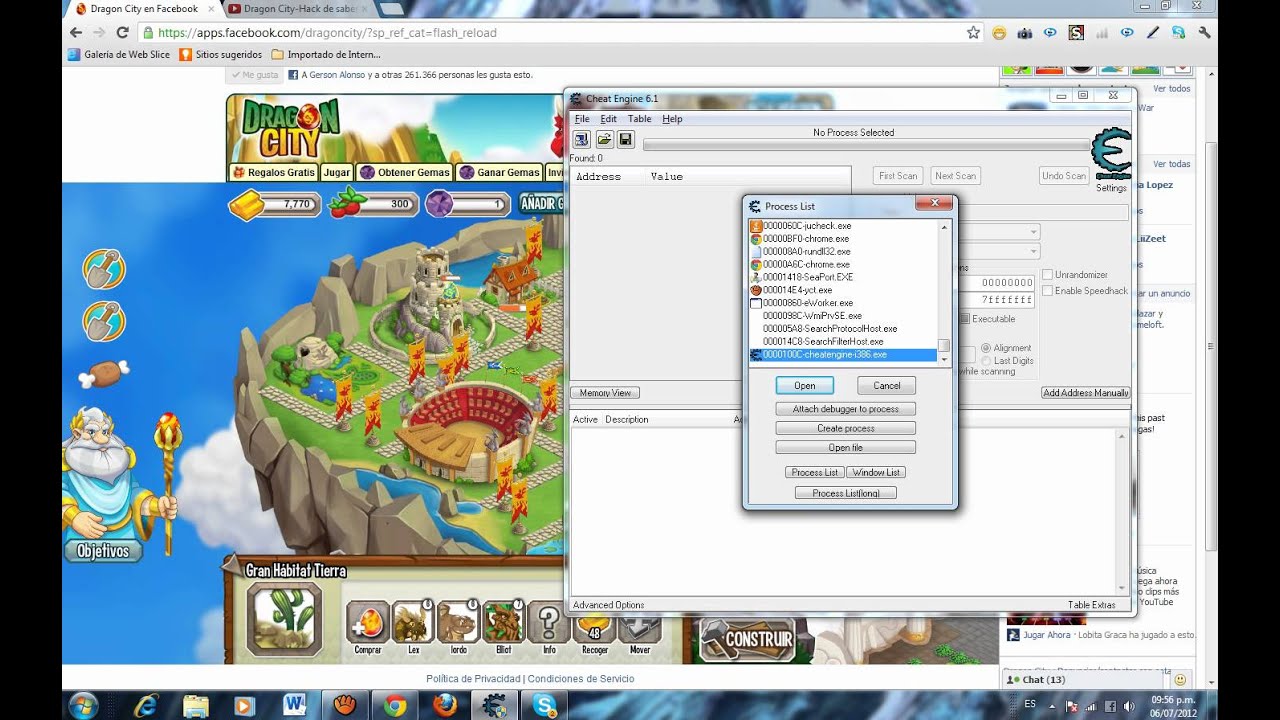Select the Lex dragon icon

[413, 622]
